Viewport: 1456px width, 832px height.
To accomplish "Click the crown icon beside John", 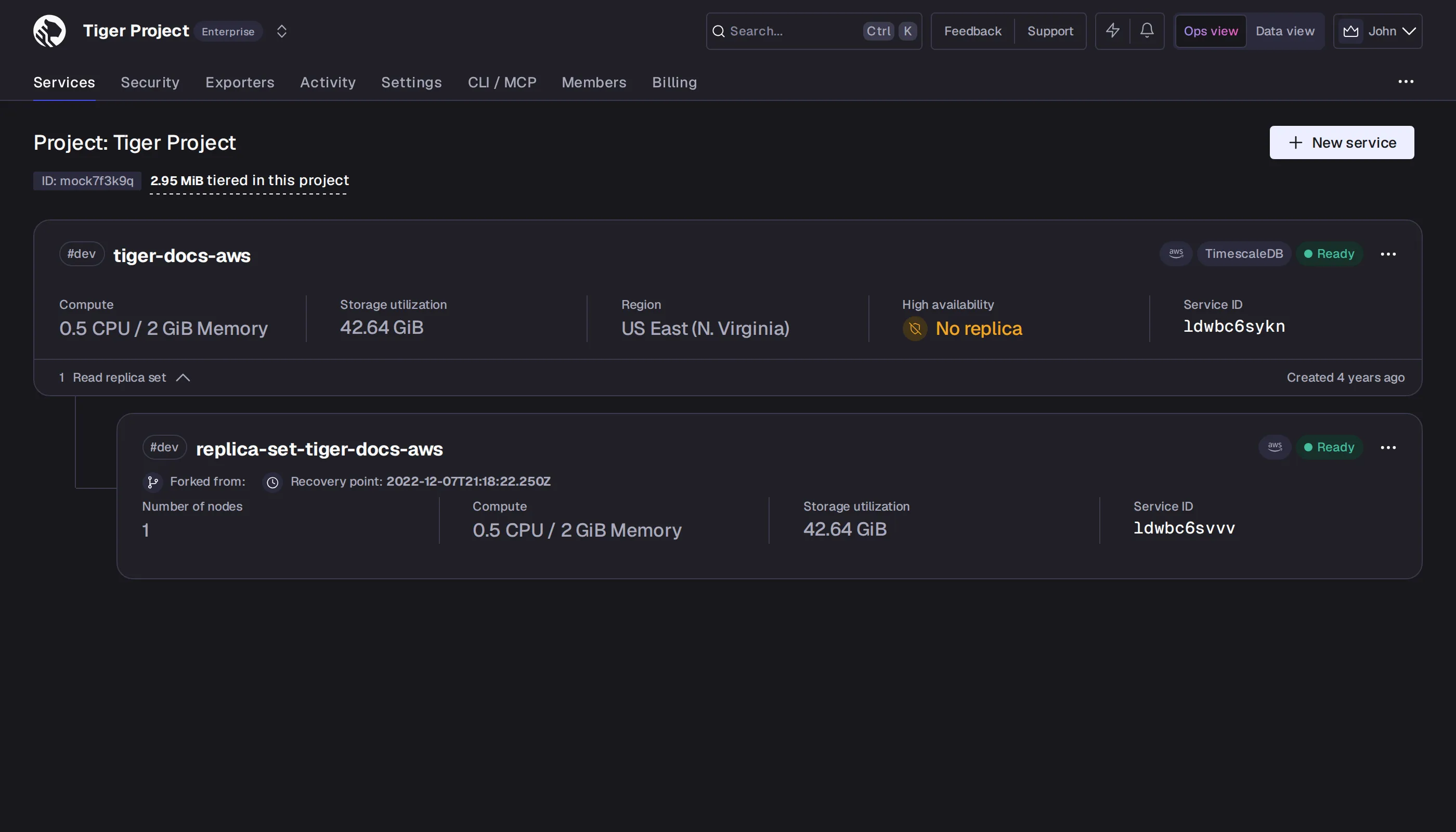I will (x=1350, y=31).
